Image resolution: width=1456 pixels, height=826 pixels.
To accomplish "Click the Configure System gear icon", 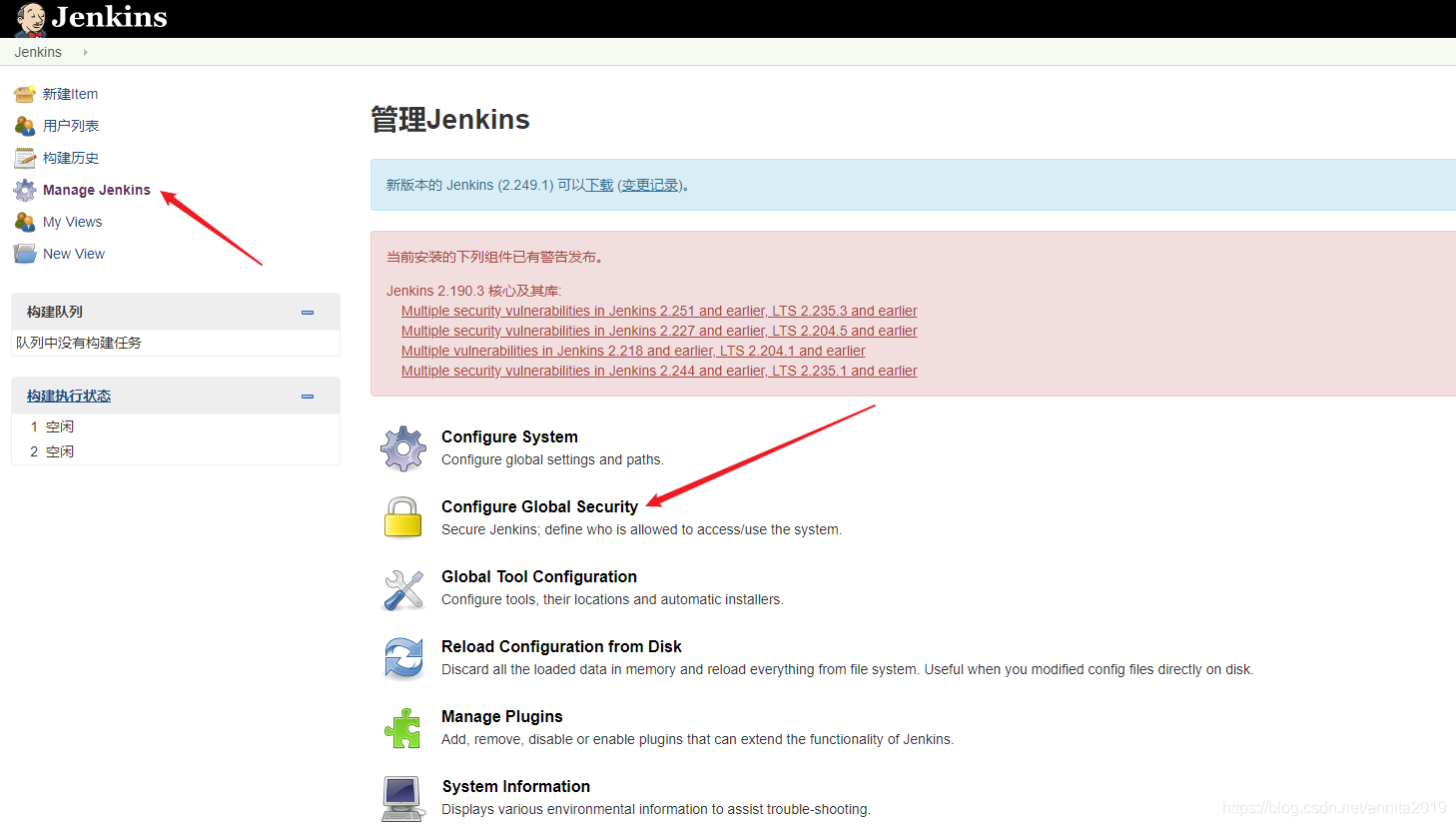I will (403, 448).
